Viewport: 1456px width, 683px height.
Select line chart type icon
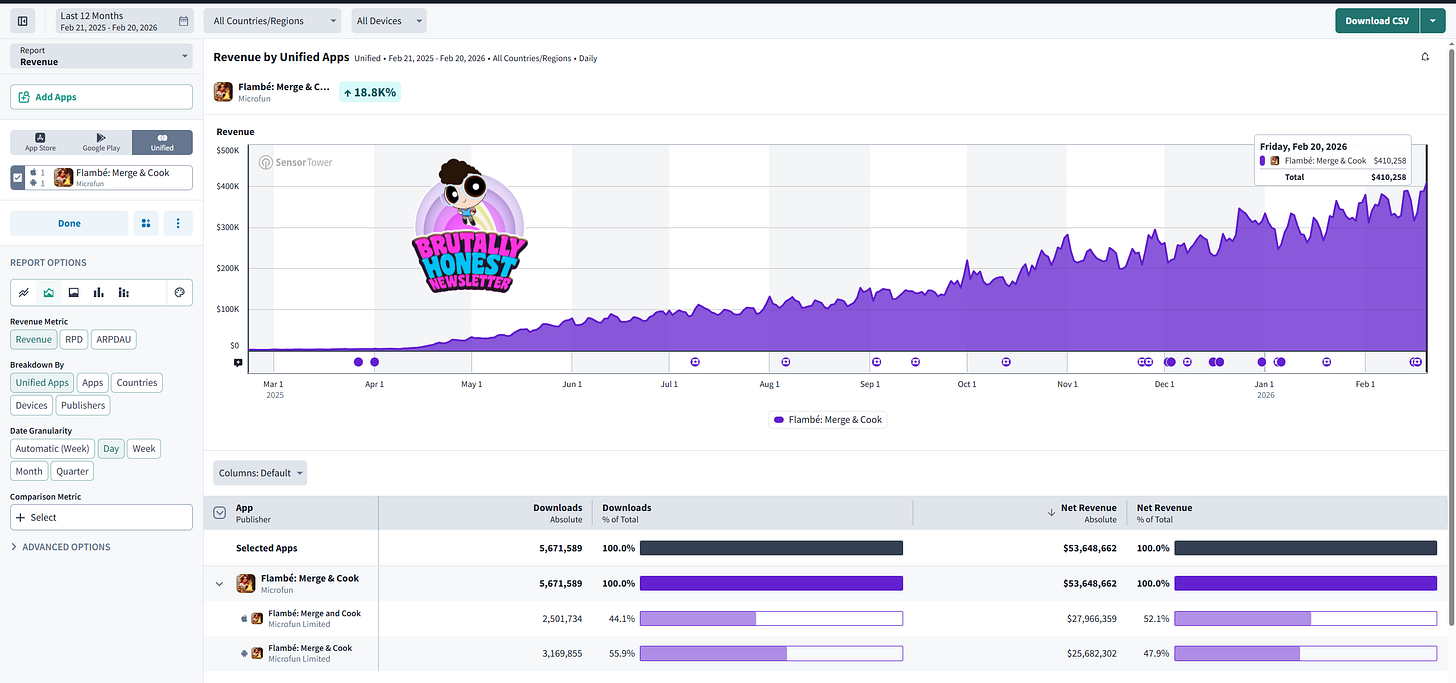click(23, 293)
